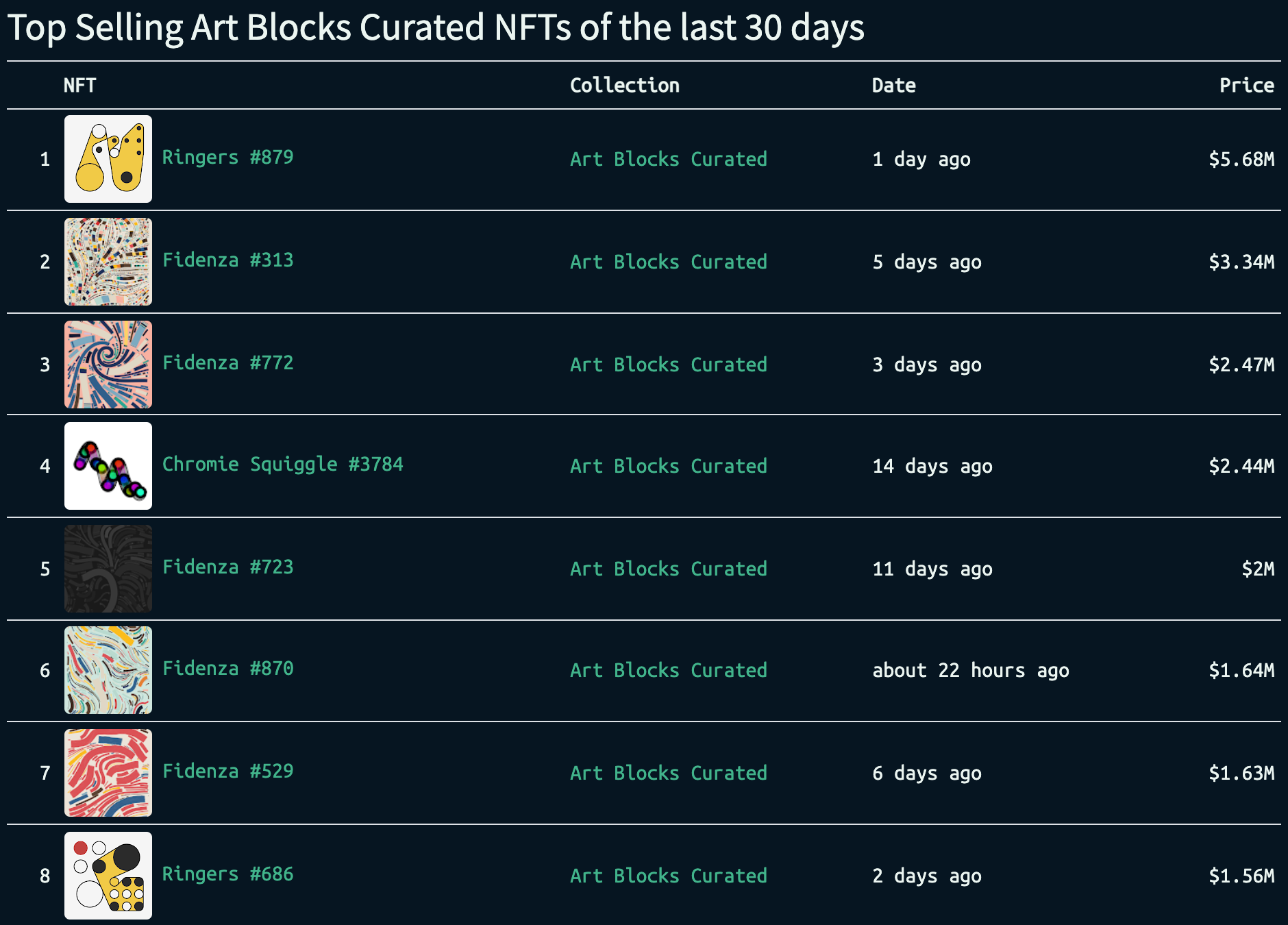Open Art Blocks Curated collection in row 1
Screen dimensions: 1288x925
pos(668,159)
